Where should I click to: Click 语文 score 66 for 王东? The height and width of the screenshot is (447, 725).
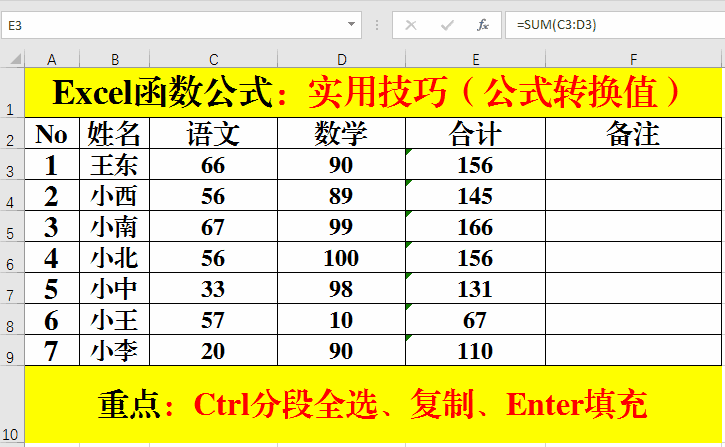(213, 164)
